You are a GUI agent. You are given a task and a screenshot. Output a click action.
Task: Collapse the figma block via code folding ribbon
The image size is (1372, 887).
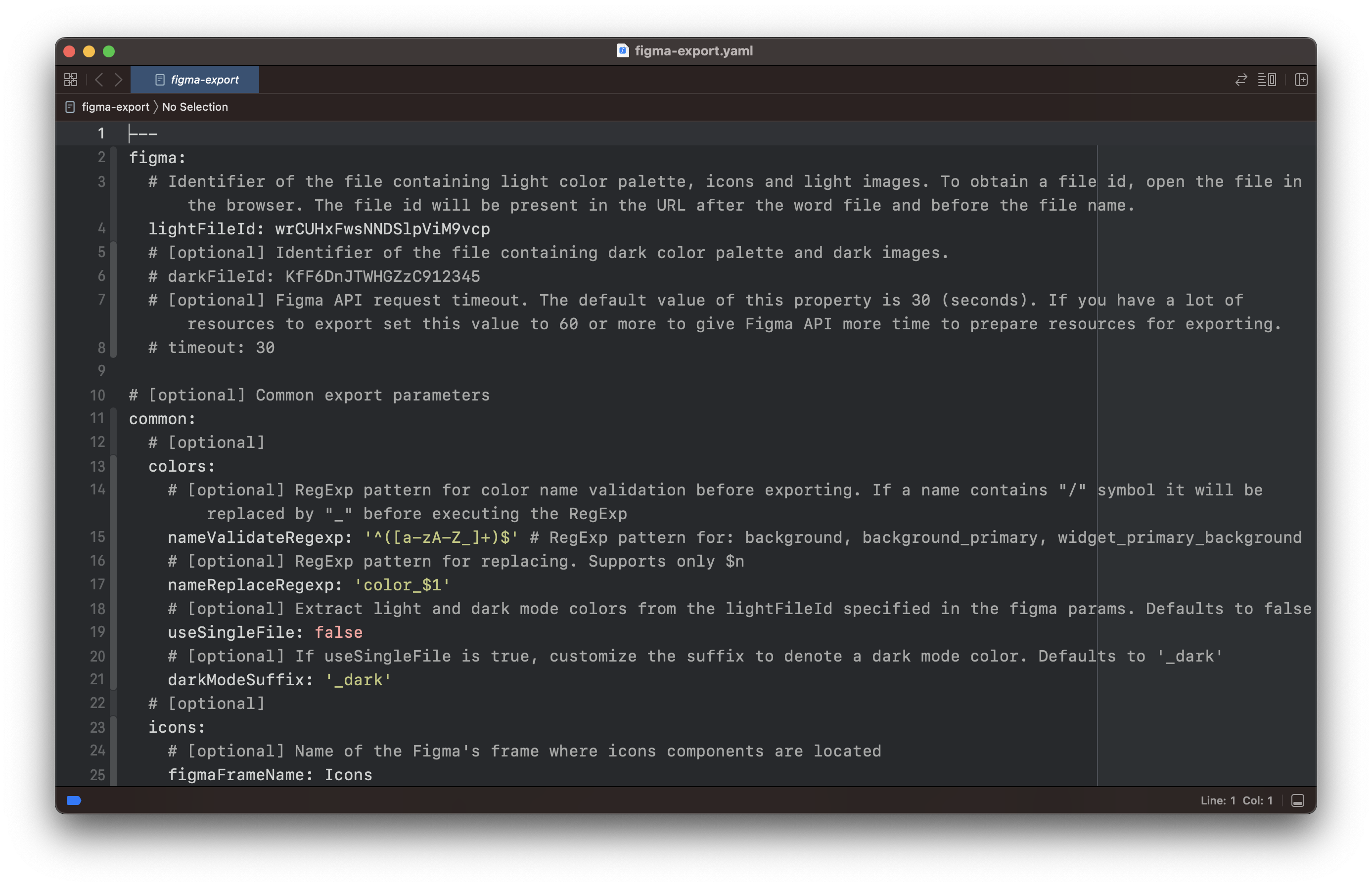click(113, 157)
